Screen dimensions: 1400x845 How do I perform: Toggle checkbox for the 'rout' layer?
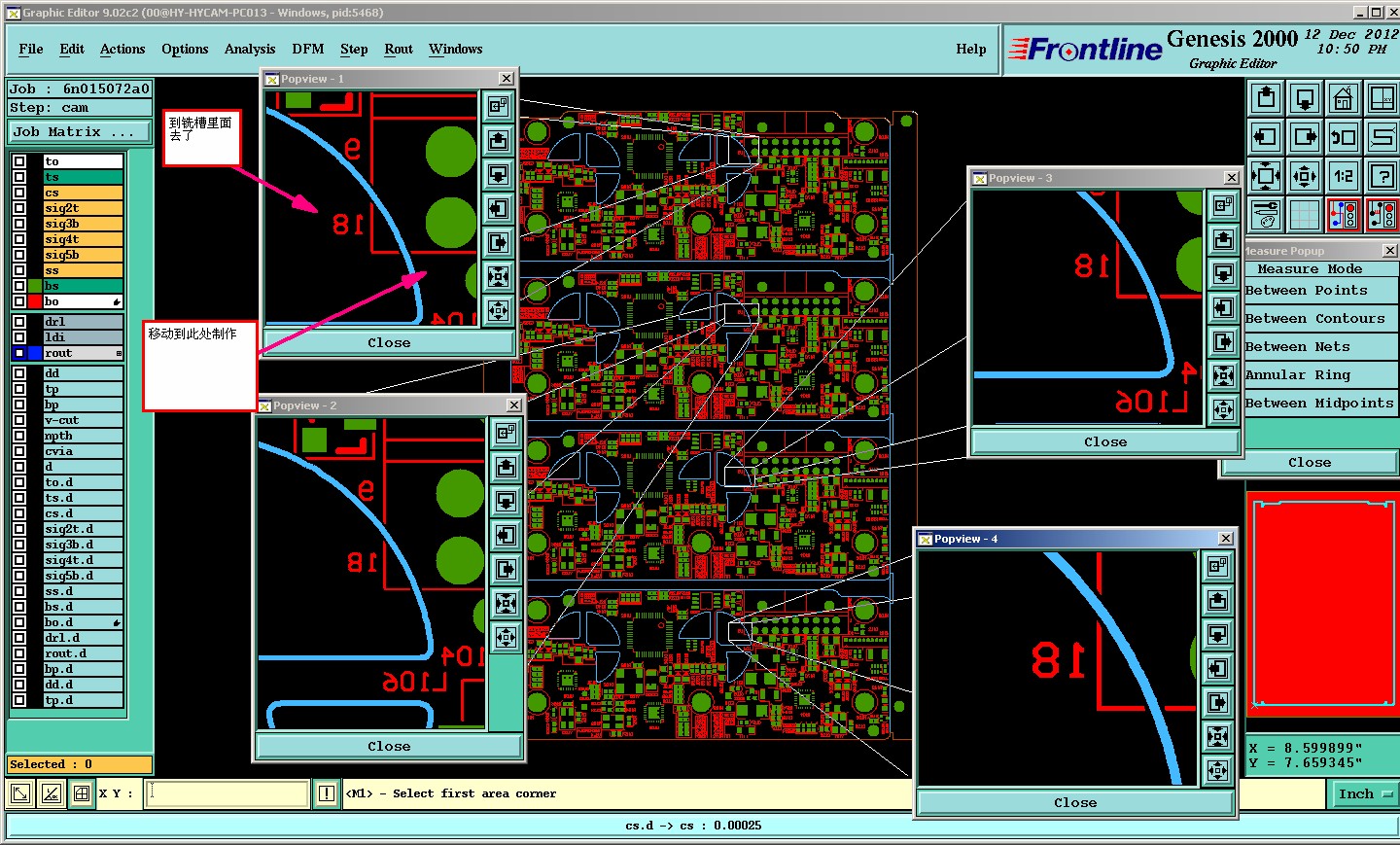click(19, 353)
